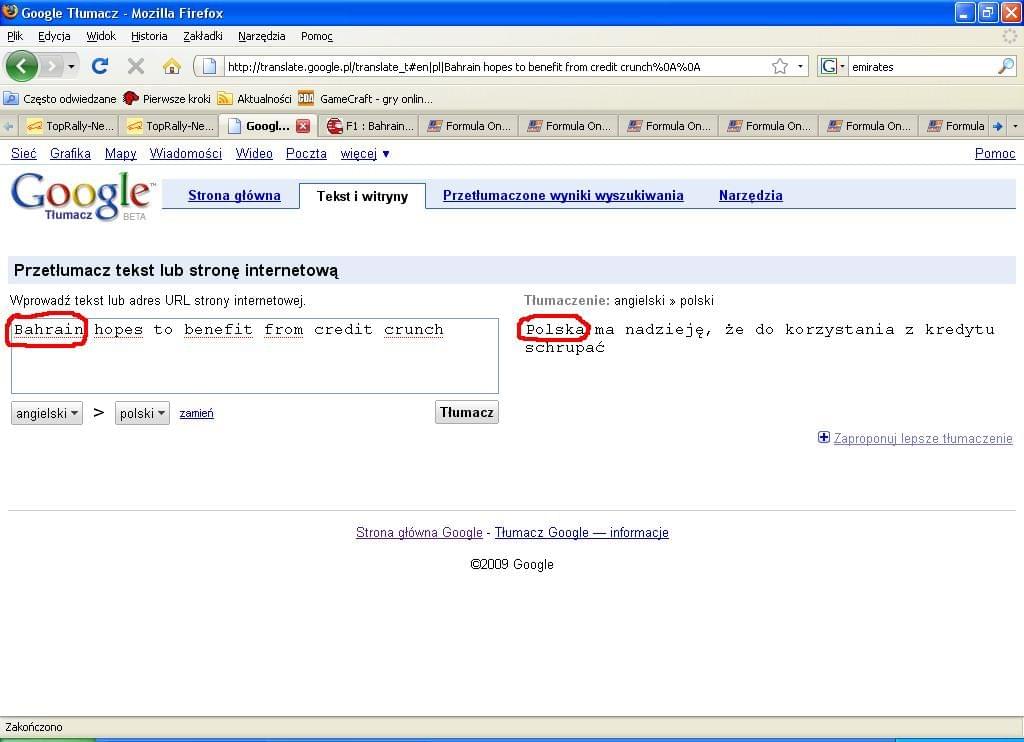Switch to the Narzędzia translator tab

pyautogui.click(x=750, y=195)
